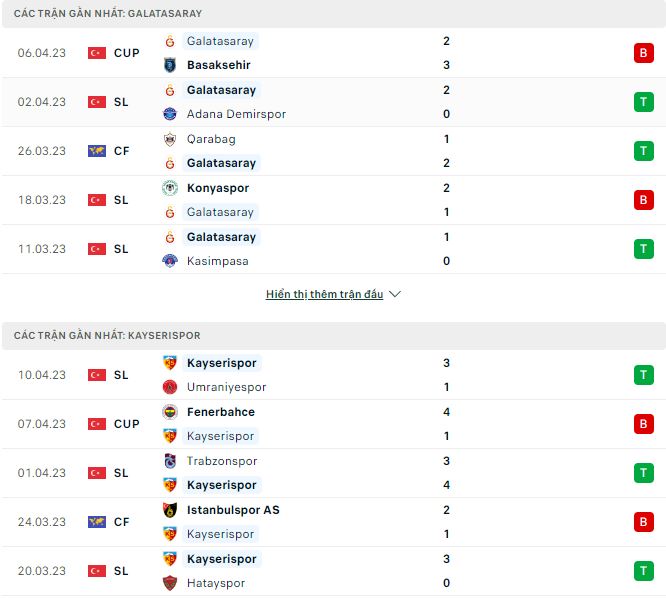Screen dimensions: 666x598
Task: Click the Istanbulspor AS crest
Action: point(169,510)
